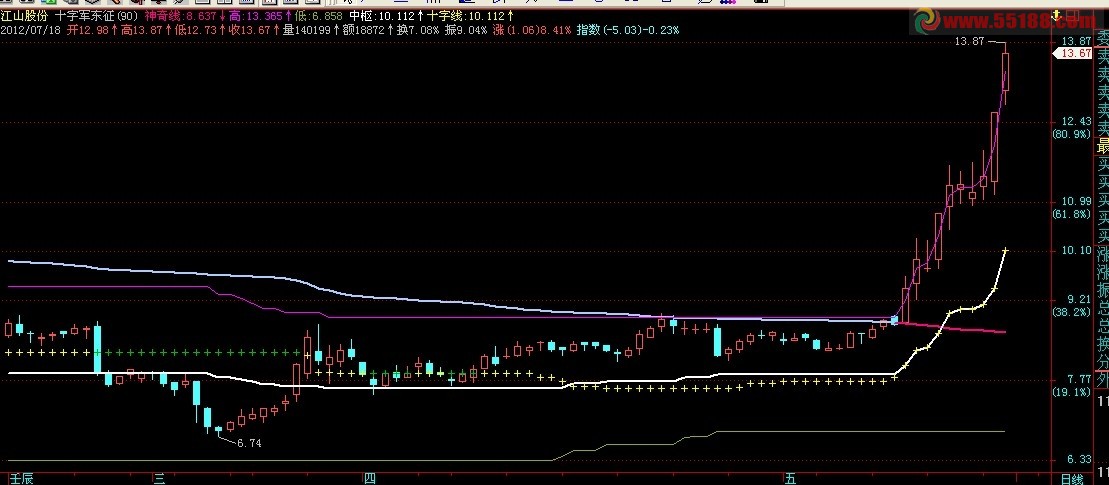Viewport: 1109px width, 485px height.
Task: Click the 13.87 label at top of price axis
Action: (x=1076, y=41)
